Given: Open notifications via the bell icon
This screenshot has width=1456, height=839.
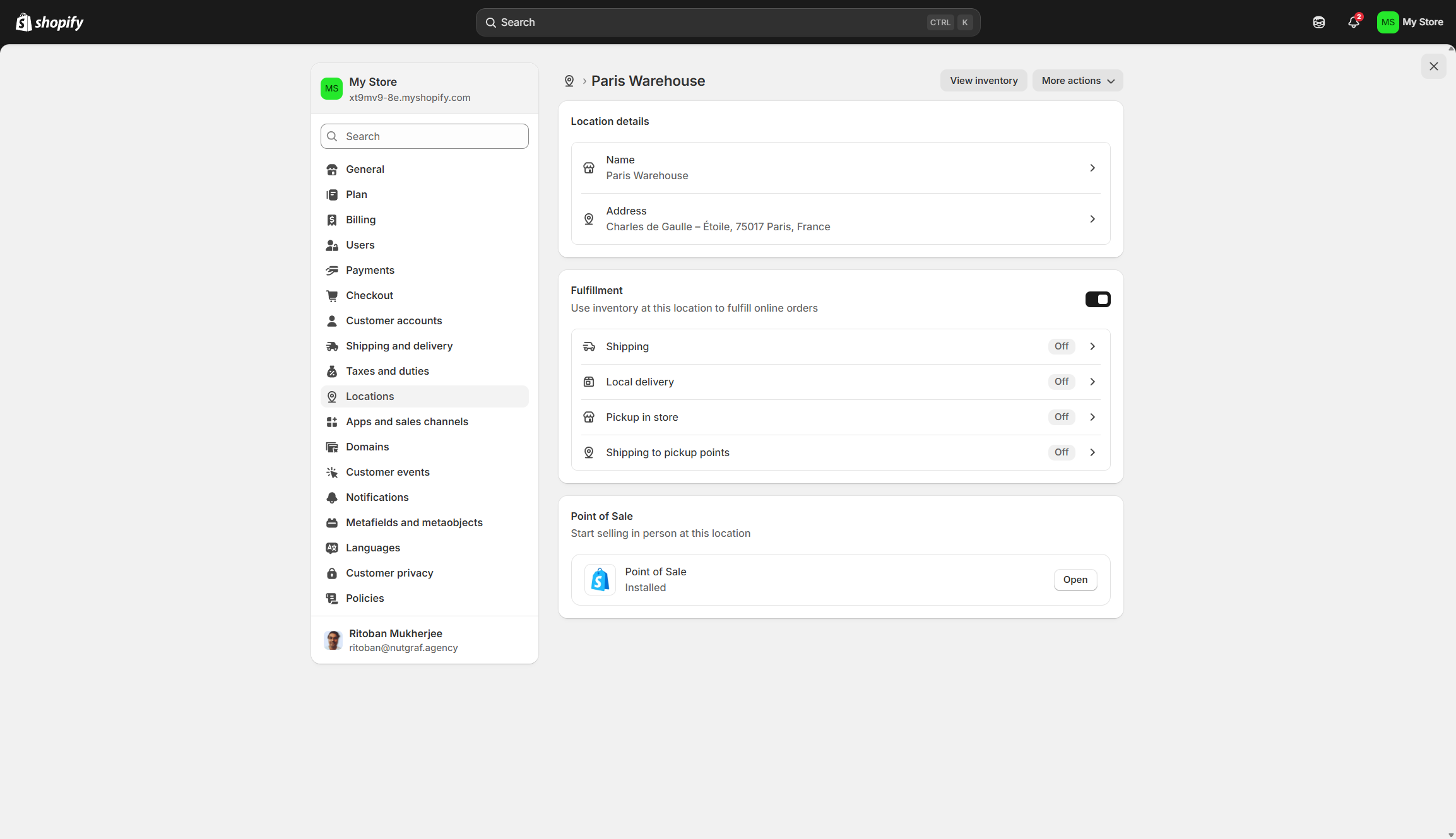Looking at the screenshot, I should coord(1353,22).
